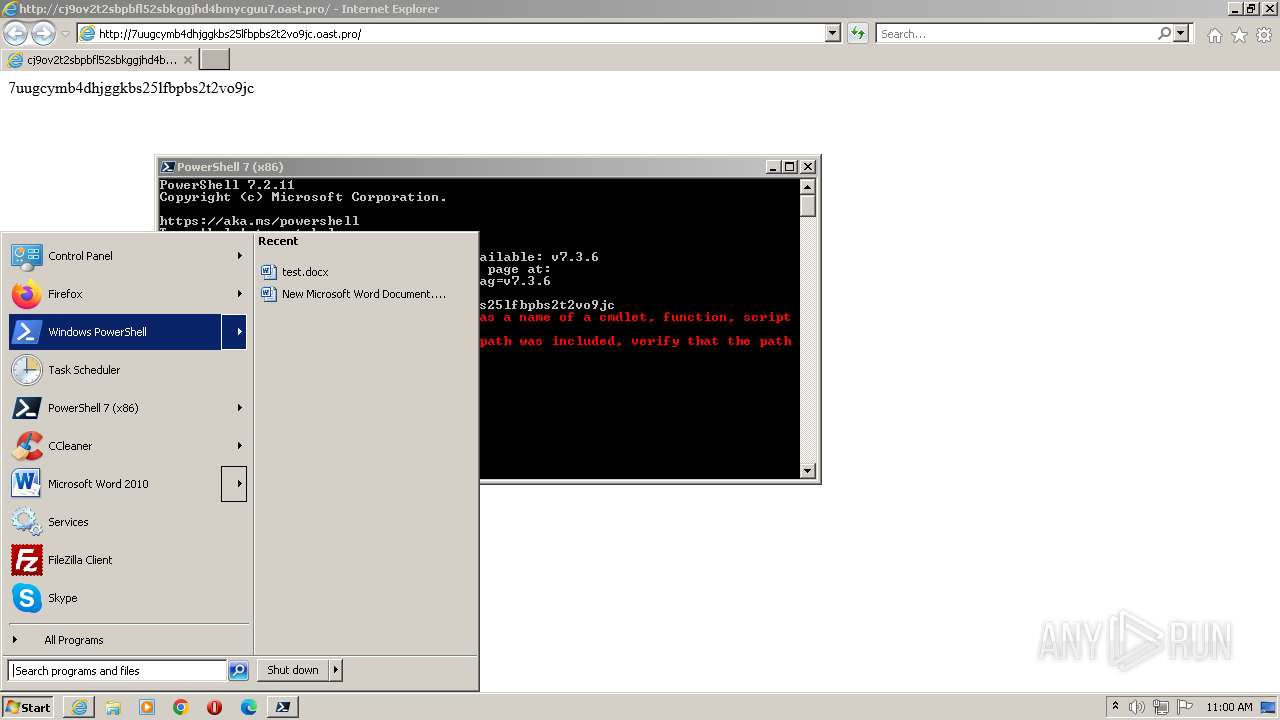
Task: Close the cj9ov2t2sbpbfl52 browser tab
Action: pyautogui.click(x=187, y=60)
